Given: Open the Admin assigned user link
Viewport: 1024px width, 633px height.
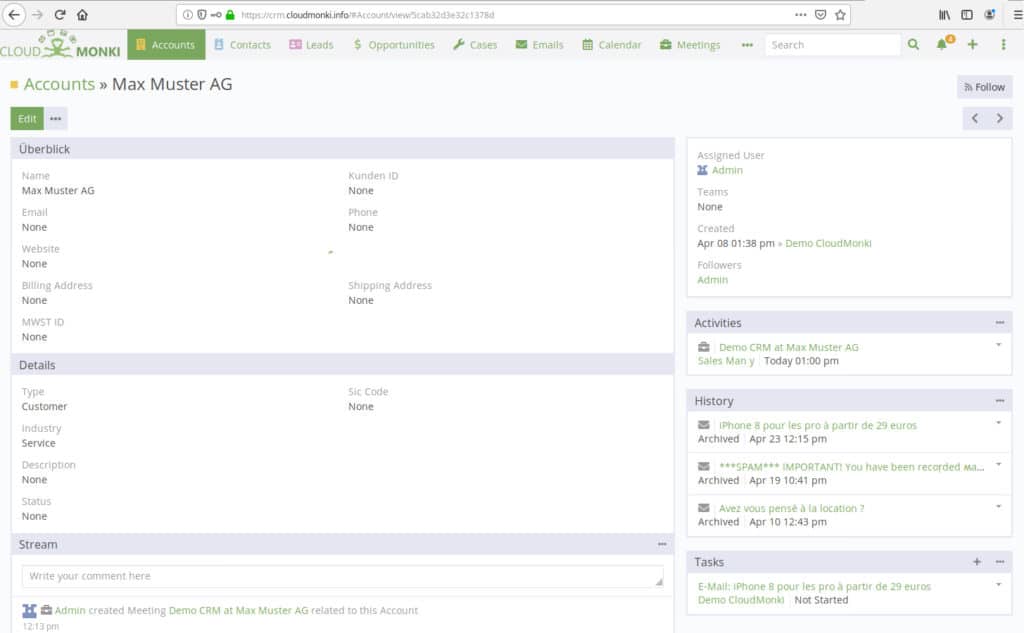Looking at the screenshot, I should 727,170.
